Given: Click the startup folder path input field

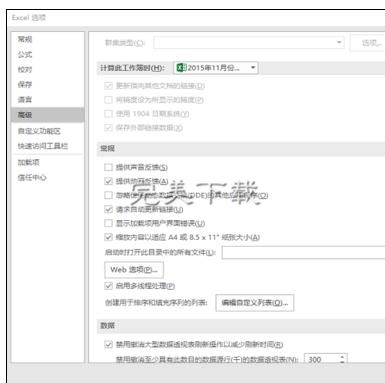Looking at the screenshot, I should [x=303, y=252].
